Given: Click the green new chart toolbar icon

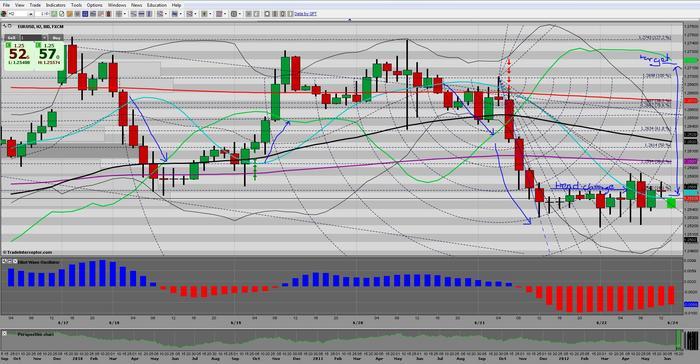Looking at the screenshot, I should [54, 14].
